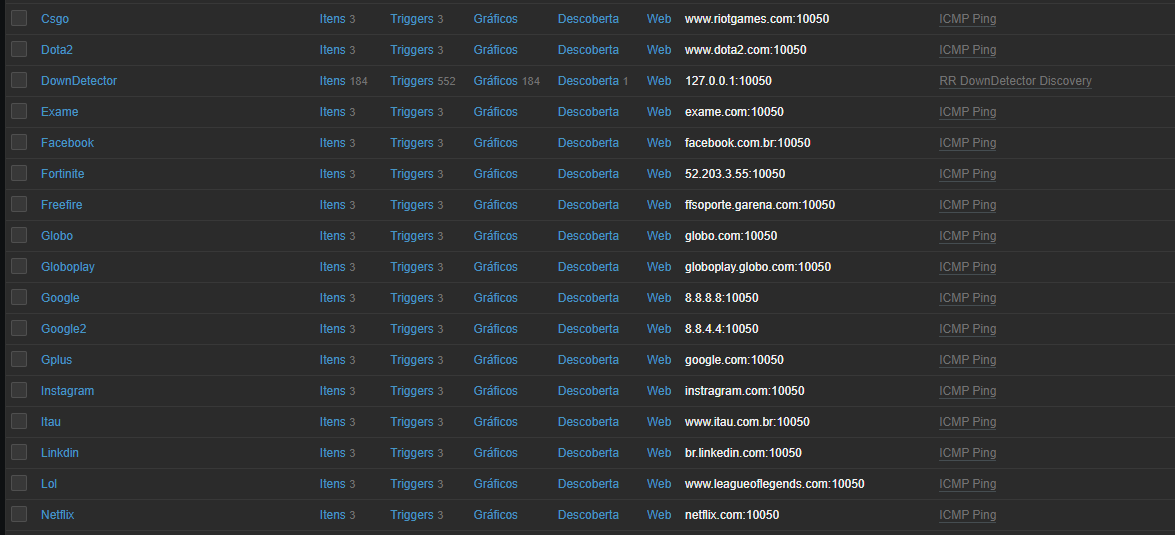Open the Dota2 host
This screenshot has height=535, width=1175.
pos(57,49)
